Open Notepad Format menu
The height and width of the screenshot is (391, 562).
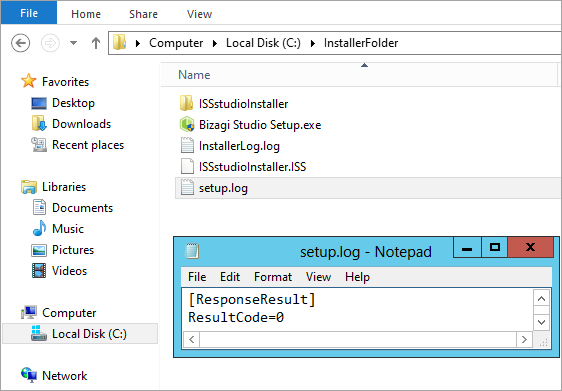[x=273, y=277]
